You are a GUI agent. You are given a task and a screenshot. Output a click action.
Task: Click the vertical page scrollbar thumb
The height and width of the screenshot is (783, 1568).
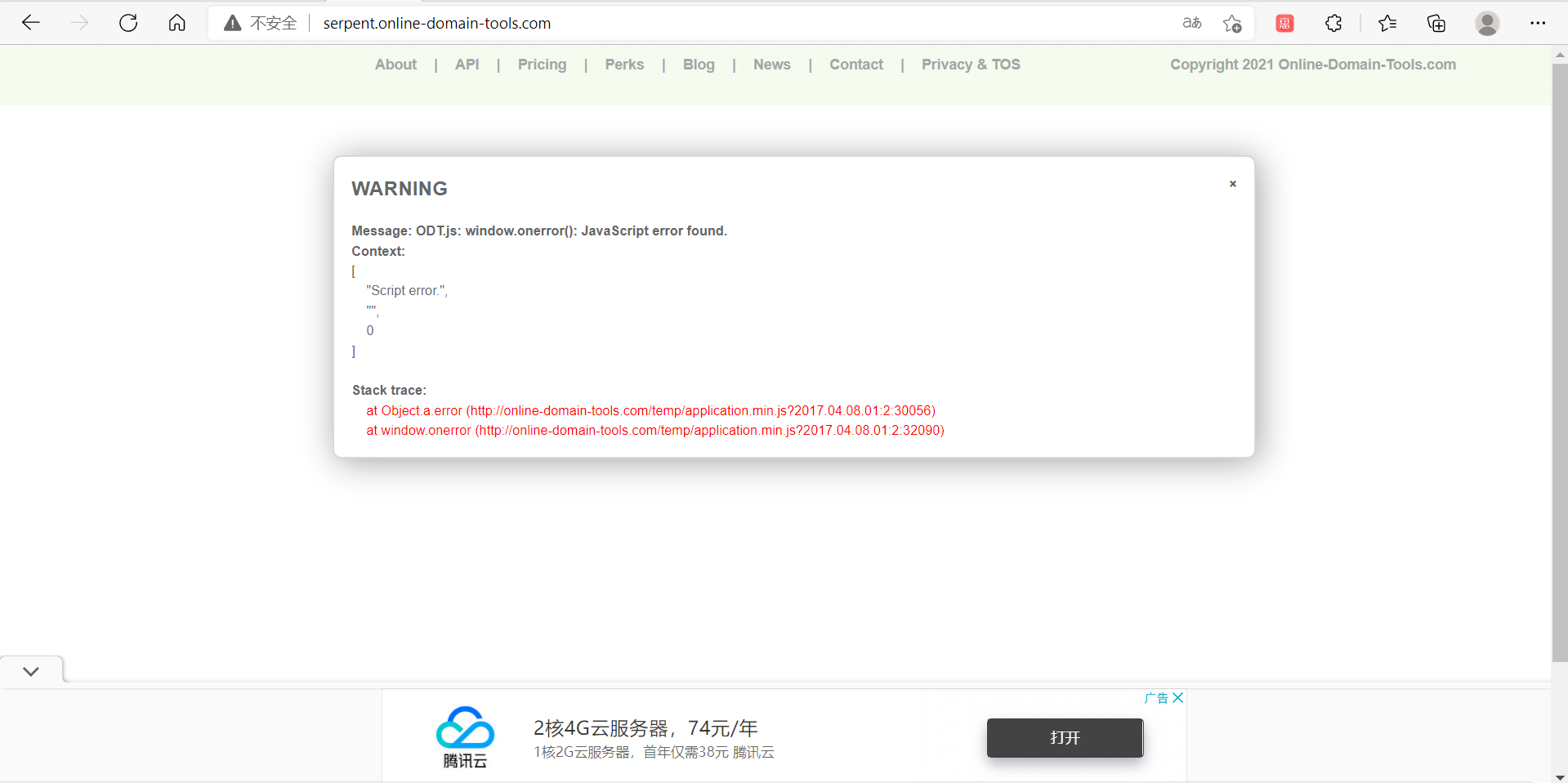click(x=1560, y=364)
